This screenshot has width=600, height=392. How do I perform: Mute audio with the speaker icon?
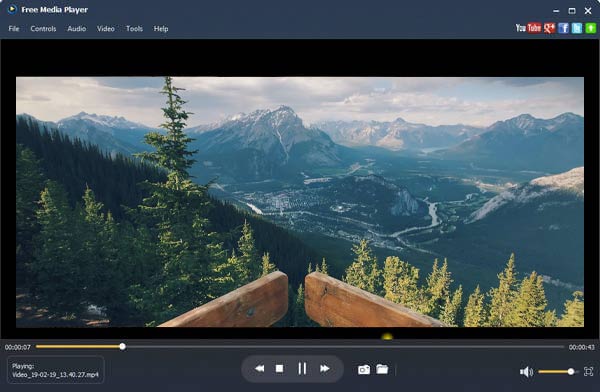point(526,372)
